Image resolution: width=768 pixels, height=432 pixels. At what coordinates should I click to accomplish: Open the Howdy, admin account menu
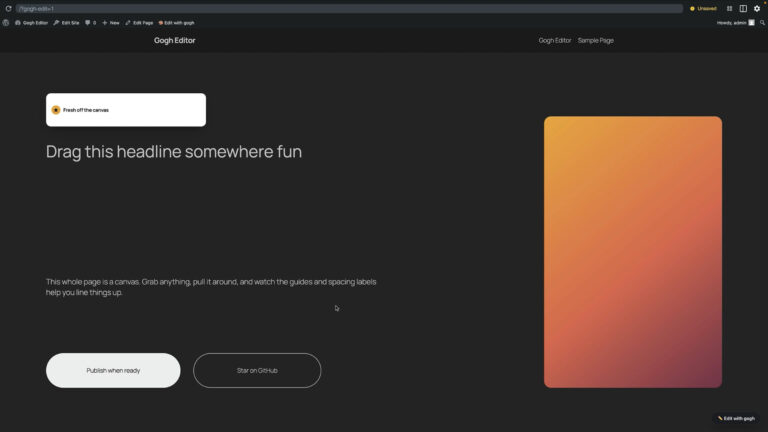pyautogui.click(x=731, y=23)
